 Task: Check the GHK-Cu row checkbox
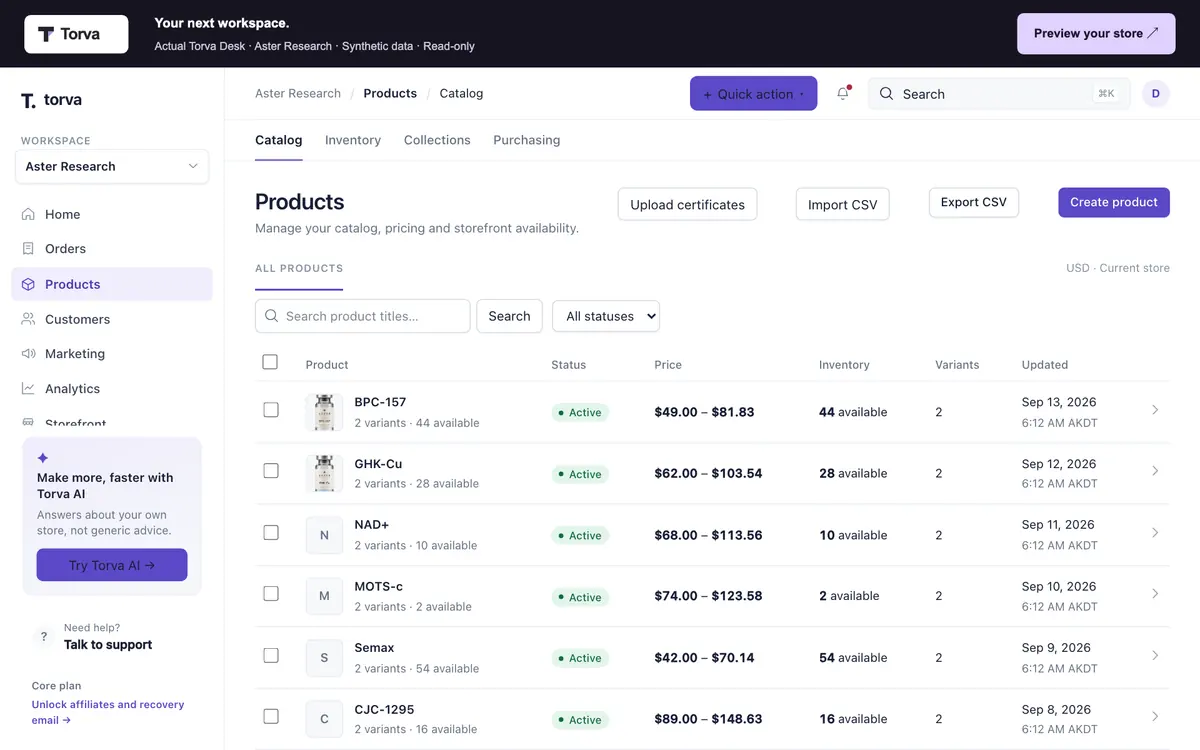pyautogui.click(x=271, y=471)
